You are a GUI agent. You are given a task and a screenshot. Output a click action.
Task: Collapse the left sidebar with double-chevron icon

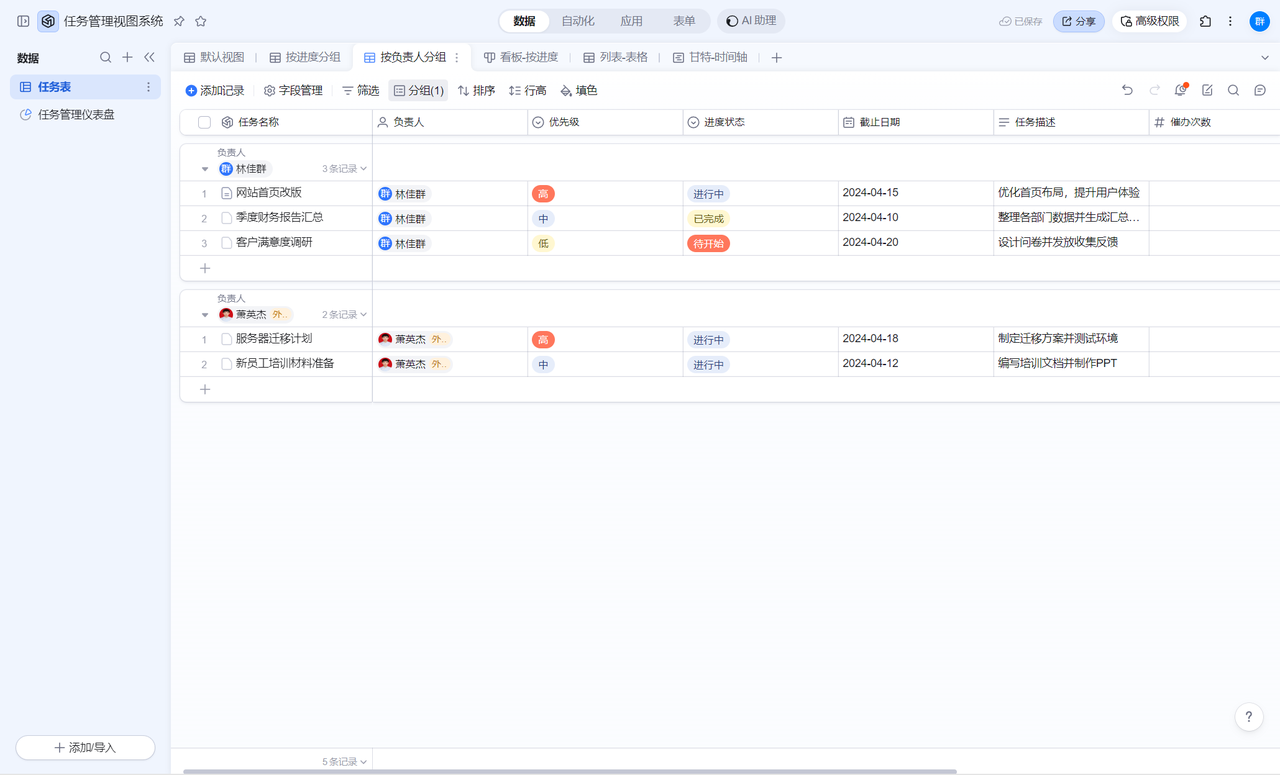click(x=149, y=58)
